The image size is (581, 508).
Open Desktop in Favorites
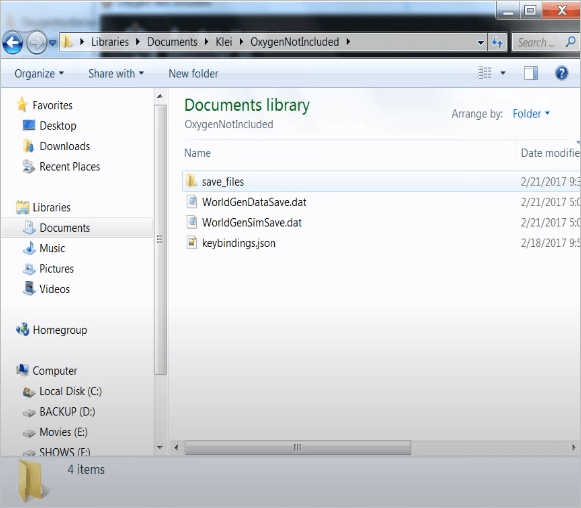(x=58, y=126)
